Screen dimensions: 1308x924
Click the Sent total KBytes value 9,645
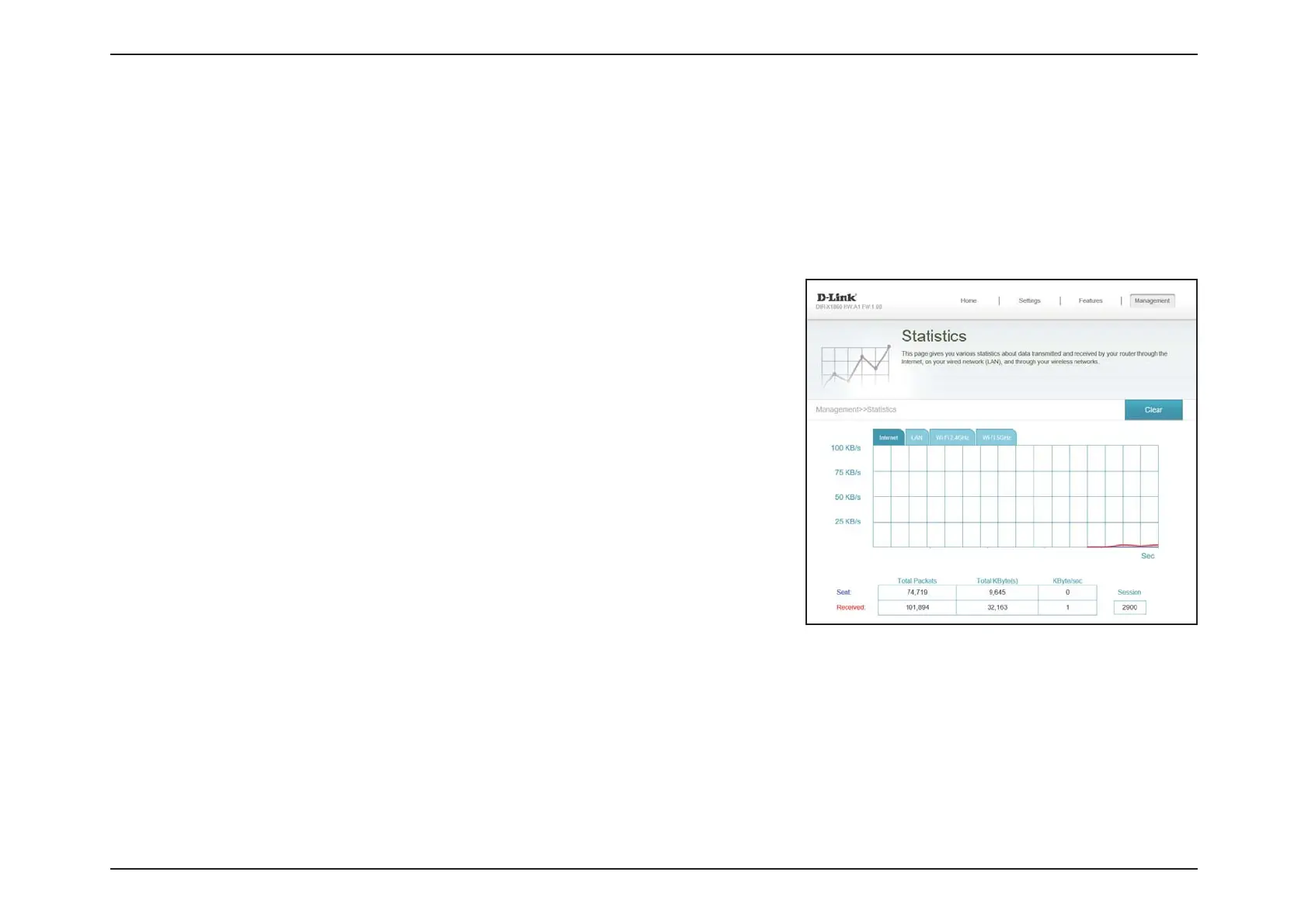997,592
